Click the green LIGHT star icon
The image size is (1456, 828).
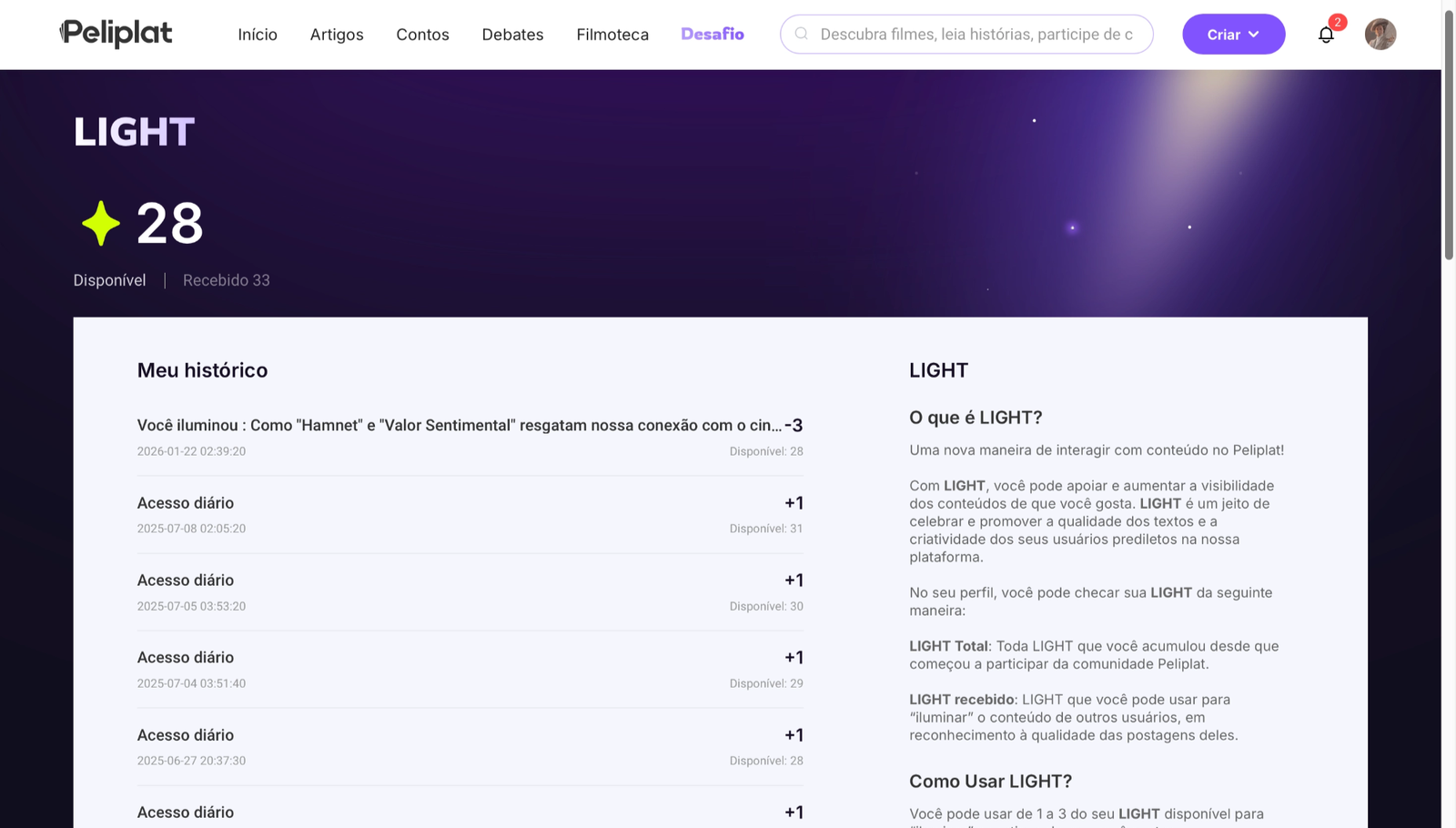100,223
